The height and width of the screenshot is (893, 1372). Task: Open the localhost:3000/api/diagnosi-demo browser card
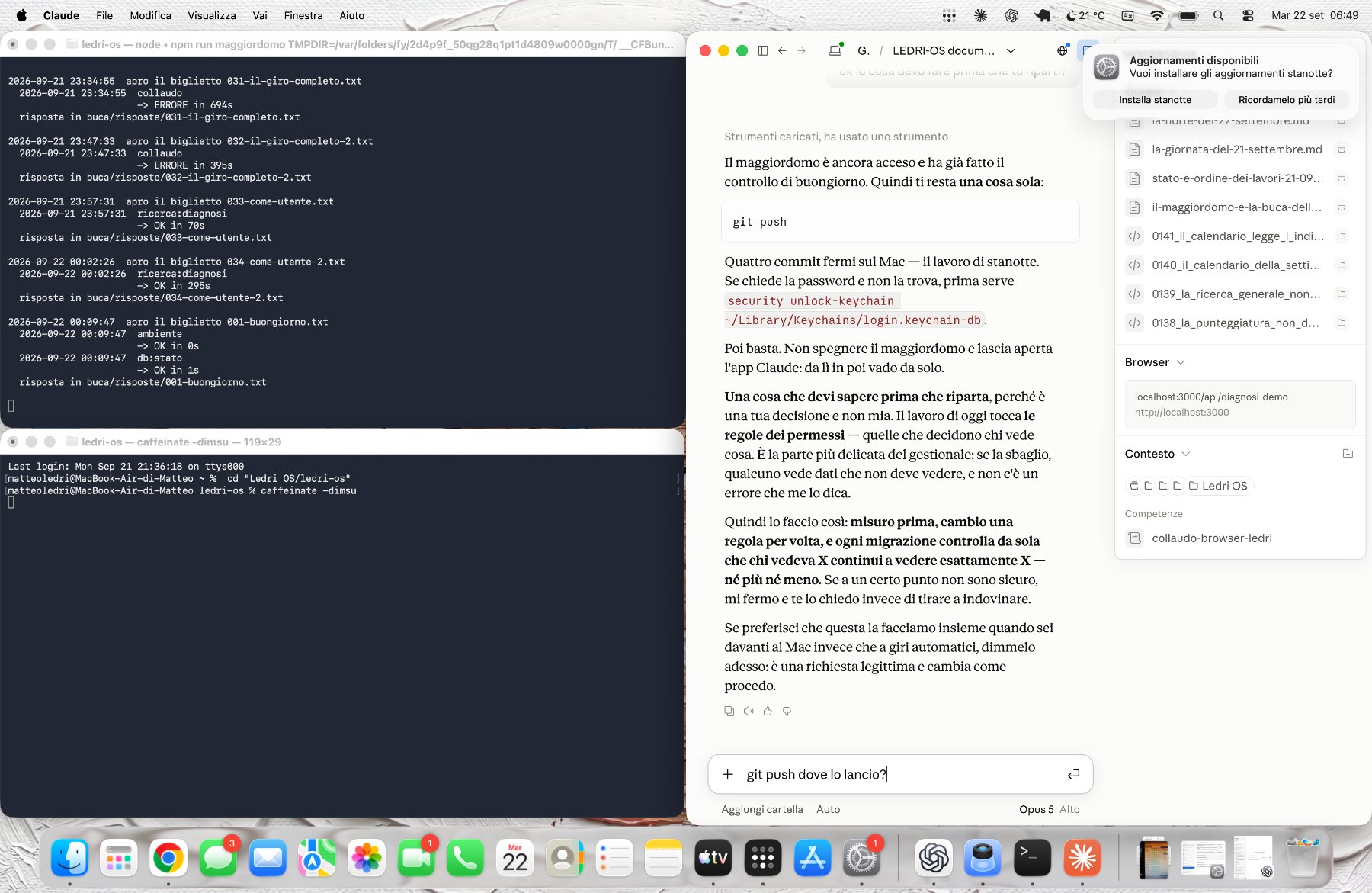(1239, 404)
